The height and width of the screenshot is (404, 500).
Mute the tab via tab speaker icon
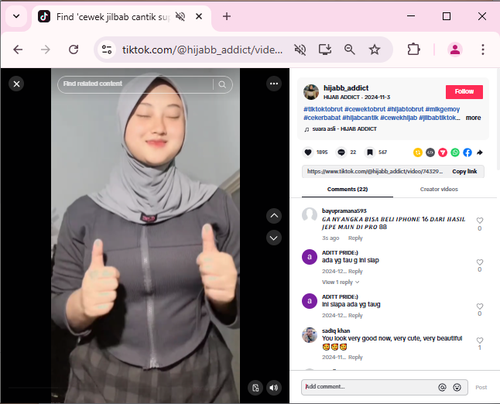[180, 16]
